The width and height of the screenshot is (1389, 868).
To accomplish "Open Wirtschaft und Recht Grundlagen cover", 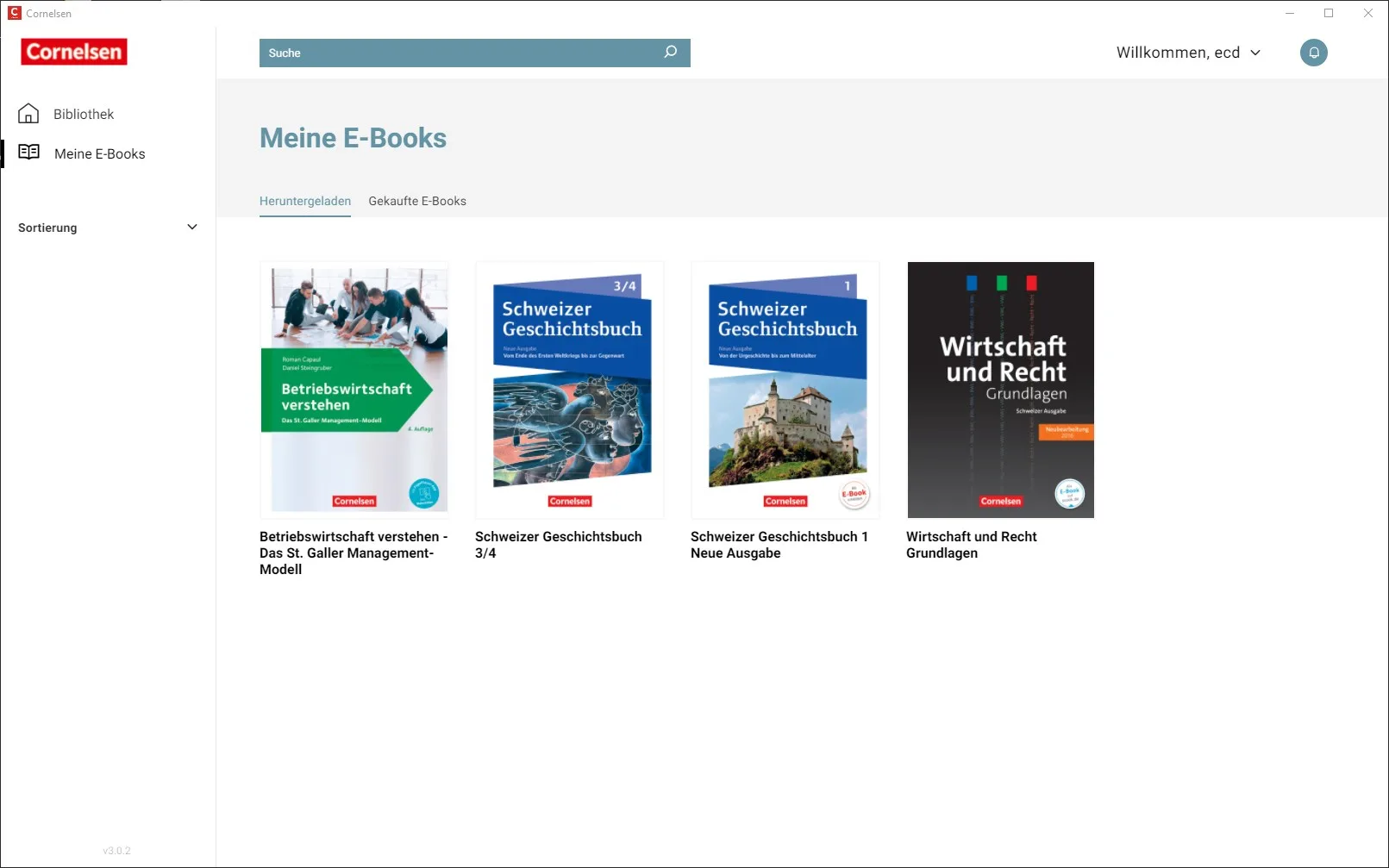I will click(1001, 390).
